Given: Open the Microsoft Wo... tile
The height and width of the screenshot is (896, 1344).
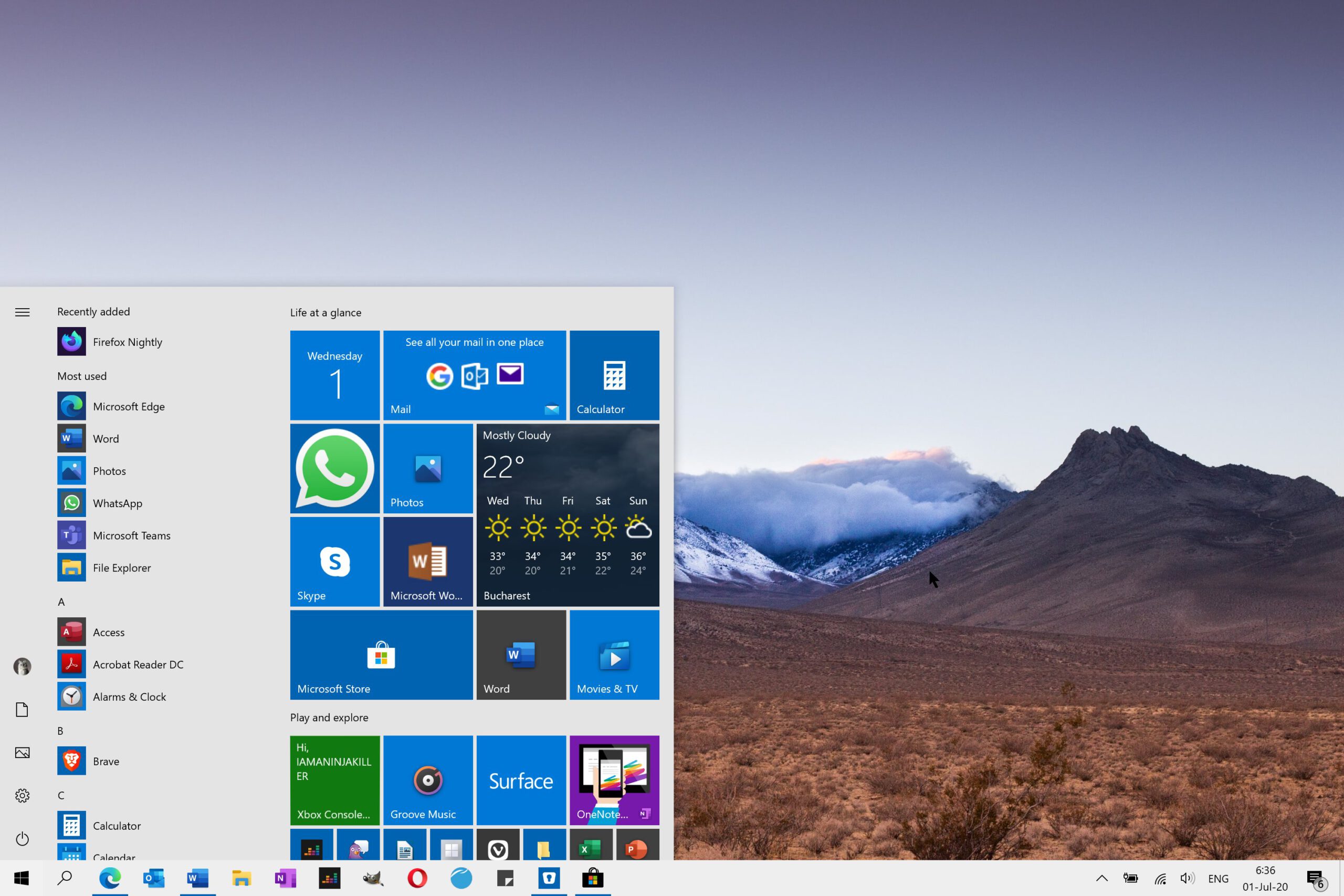Looking at the screenshot, I should point(428,562).
